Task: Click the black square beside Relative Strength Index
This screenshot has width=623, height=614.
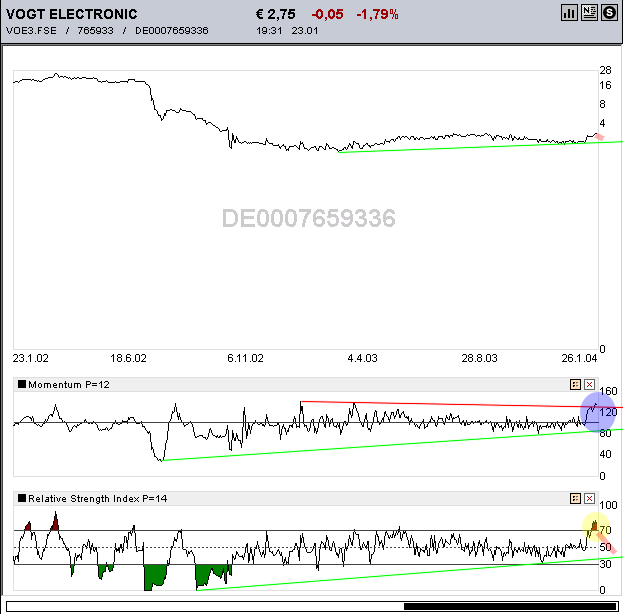Action: pos(22,498)
